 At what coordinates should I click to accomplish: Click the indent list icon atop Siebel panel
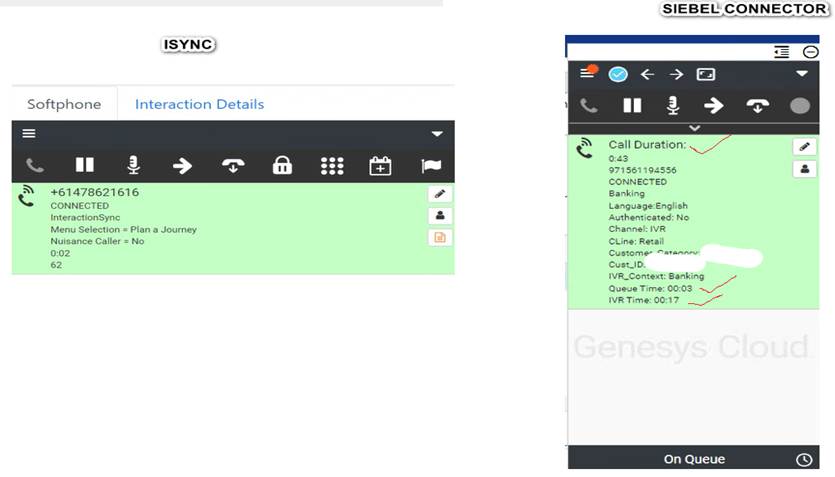(x=781, y=52)
